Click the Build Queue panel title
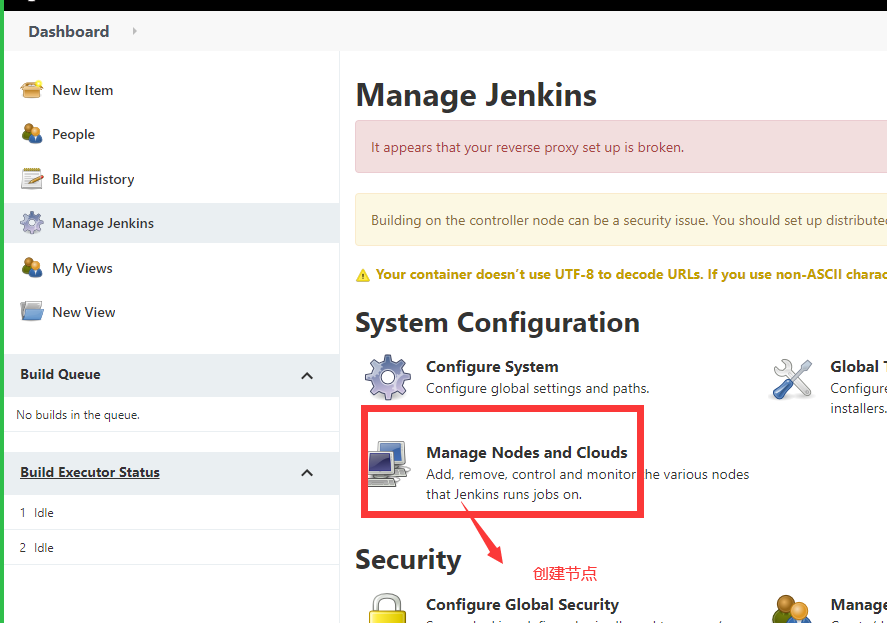This screenshot has width=887, height=623. 61,374
